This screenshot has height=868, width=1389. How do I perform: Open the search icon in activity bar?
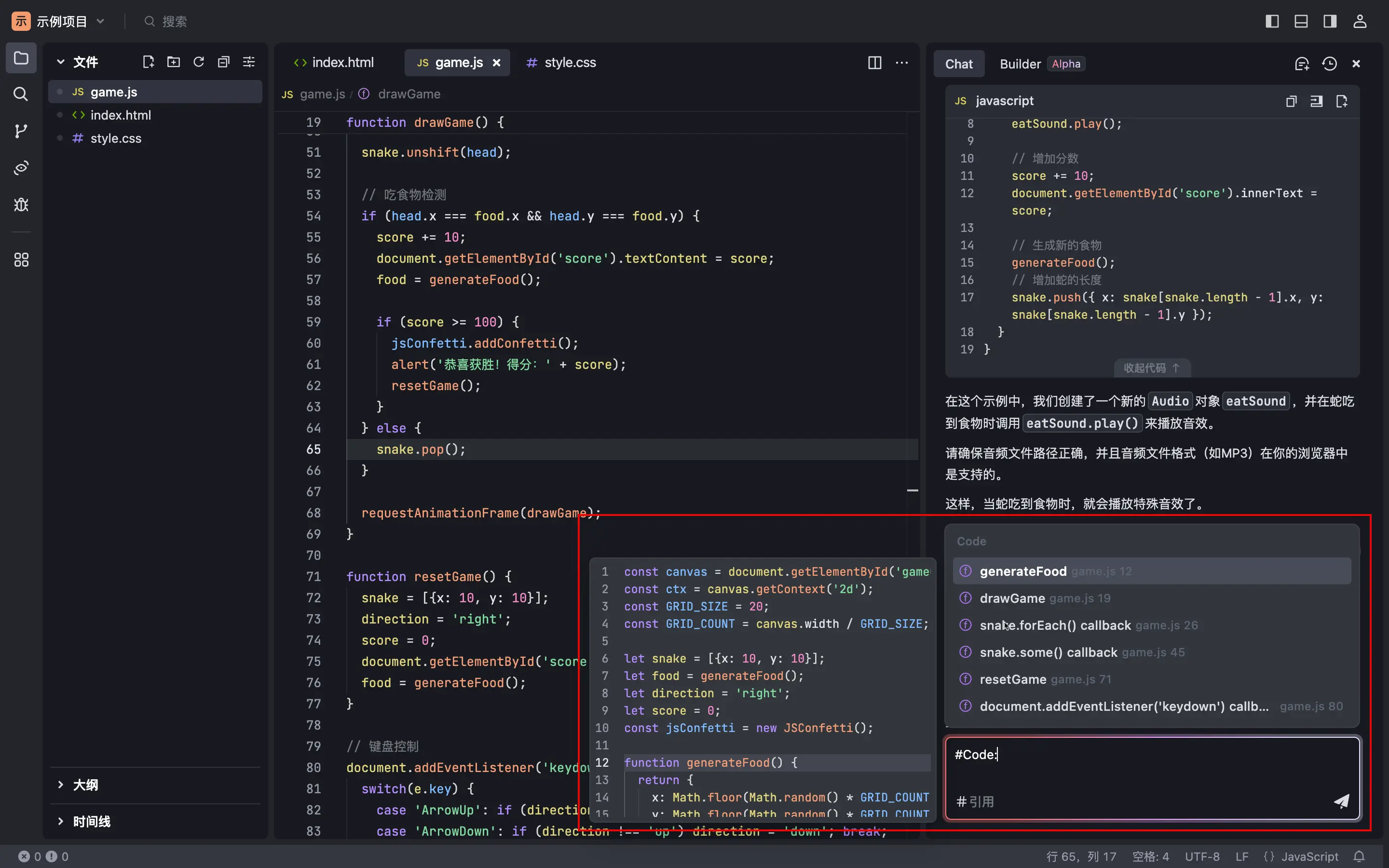(x=21, y=94)
